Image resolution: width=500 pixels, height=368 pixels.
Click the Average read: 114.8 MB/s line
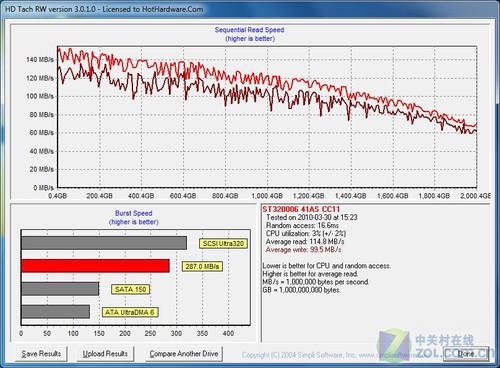(x=305, y=241)
